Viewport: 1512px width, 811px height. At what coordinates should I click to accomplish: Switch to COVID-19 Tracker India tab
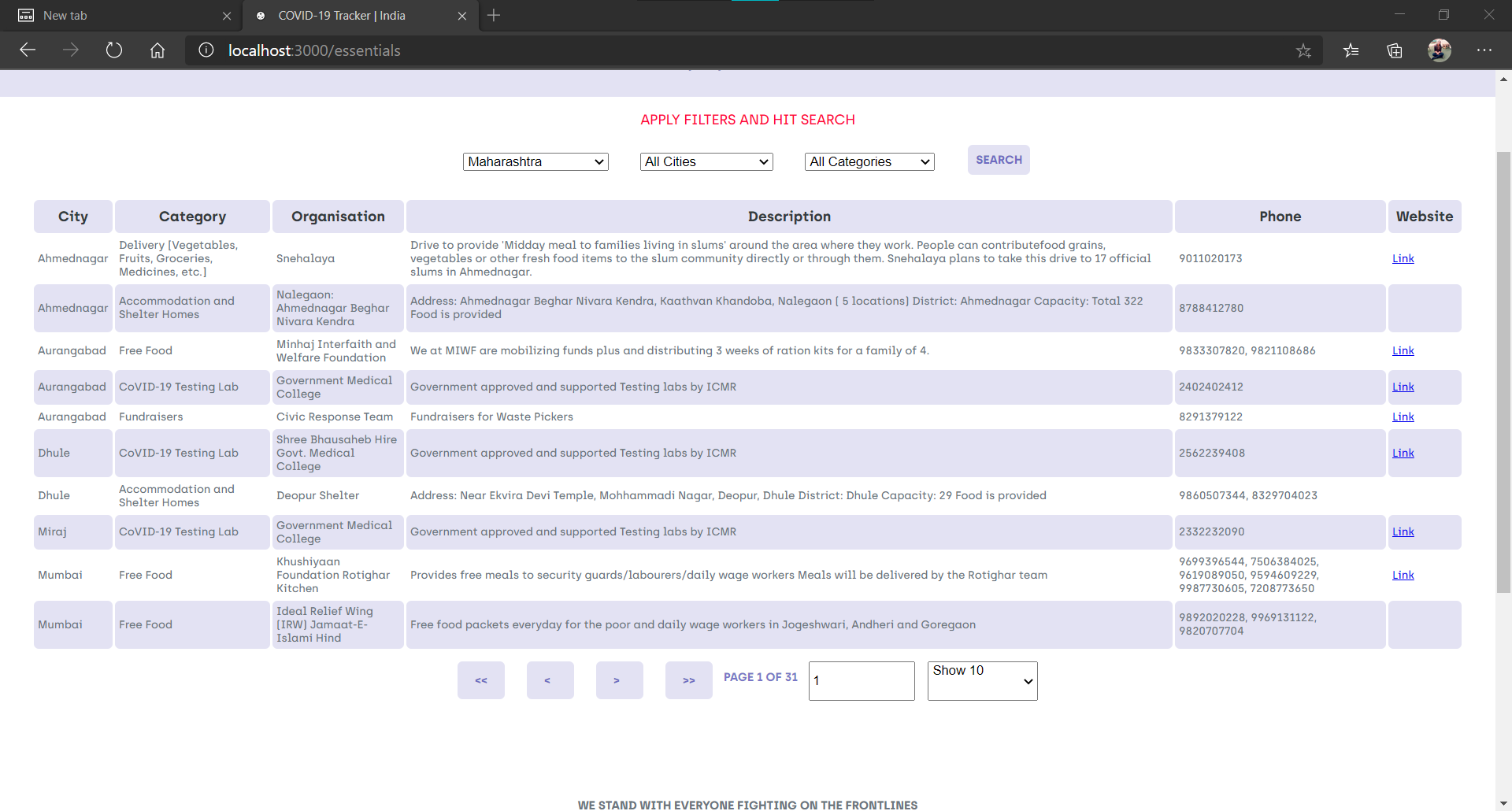(361, 16)
